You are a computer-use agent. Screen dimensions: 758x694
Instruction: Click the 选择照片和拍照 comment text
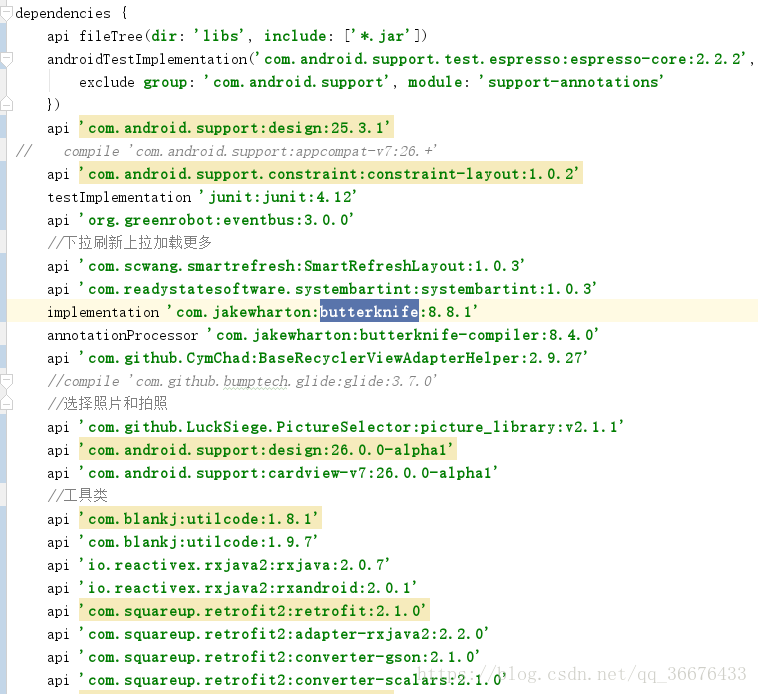pyautogui.click(x=107, y=404)
